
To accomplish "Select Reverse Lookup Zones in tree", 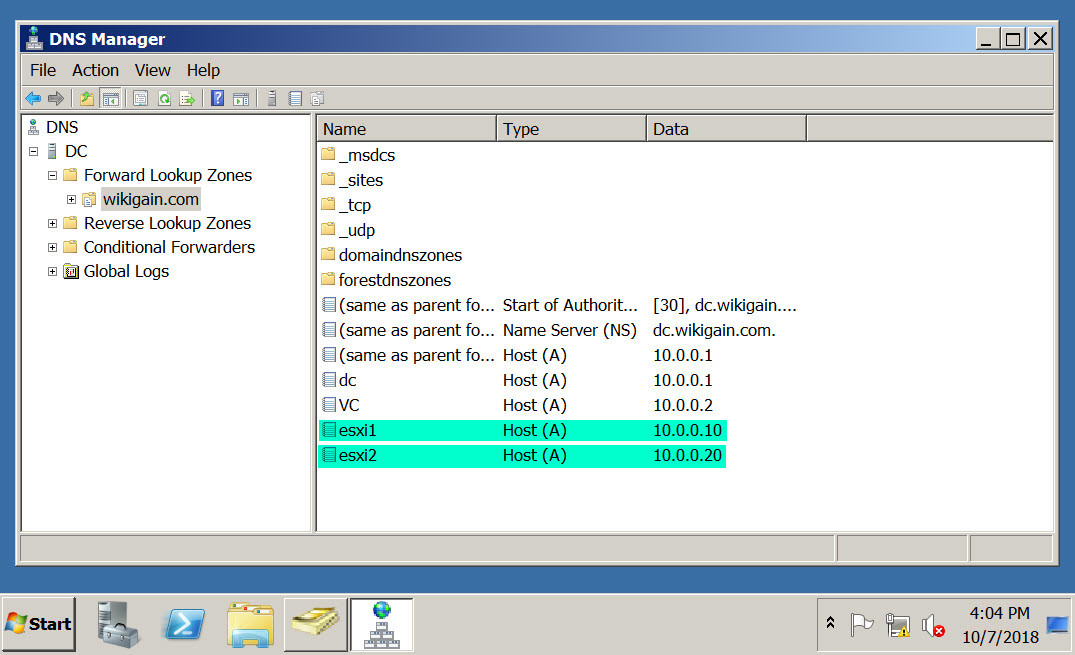I will pos(167,223).
